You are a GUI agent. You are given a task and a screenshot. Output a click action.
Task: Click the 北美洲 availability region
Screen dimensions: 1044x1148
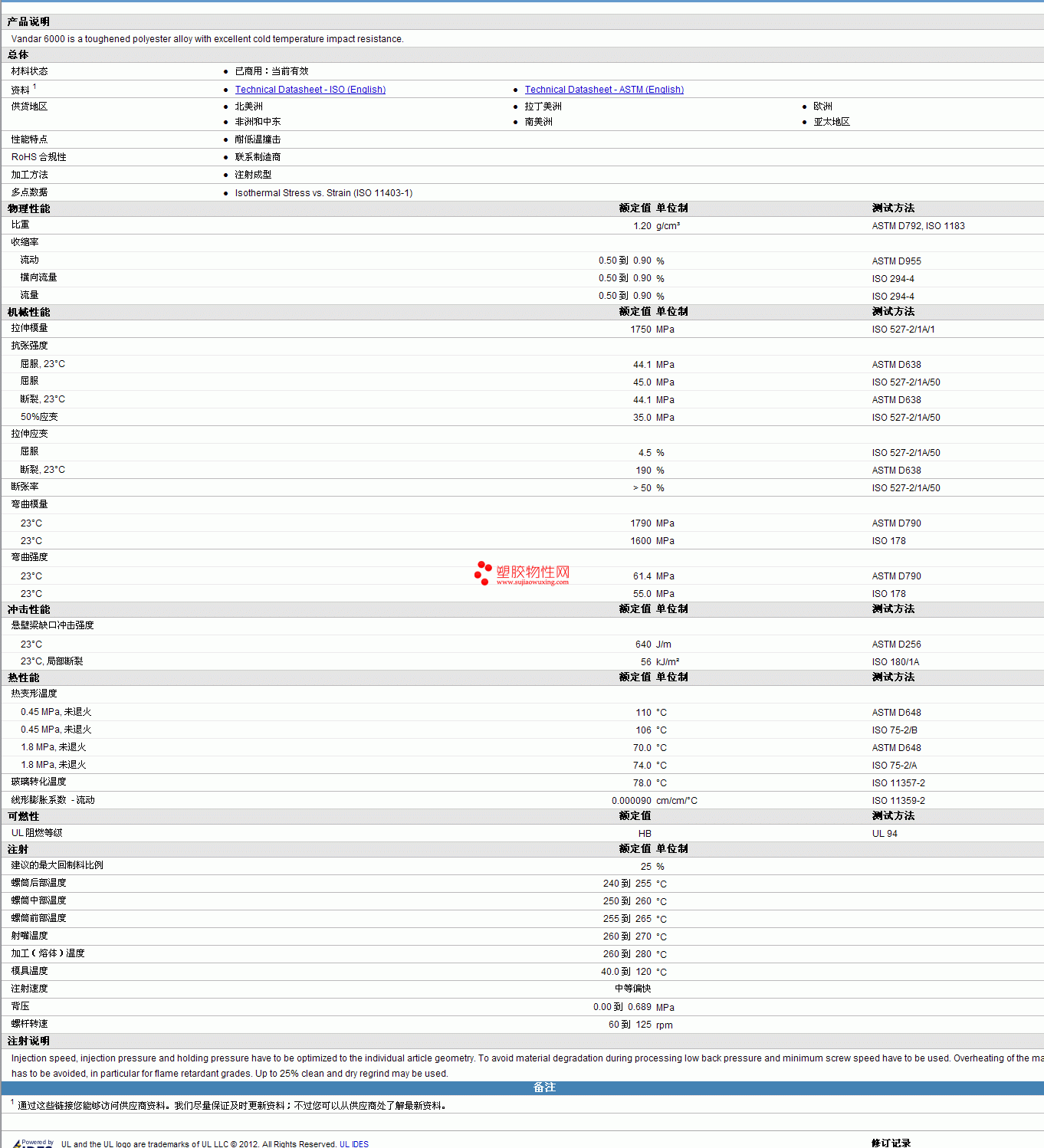pyautogui.click(x=249, y=107)
